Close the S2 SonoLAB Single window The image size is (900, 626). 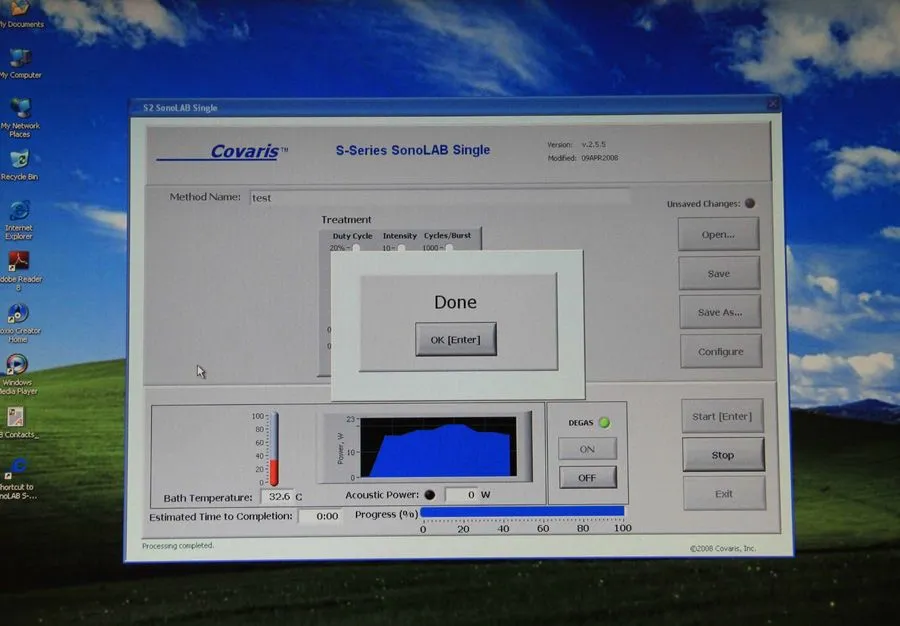(x=773, y=104)
